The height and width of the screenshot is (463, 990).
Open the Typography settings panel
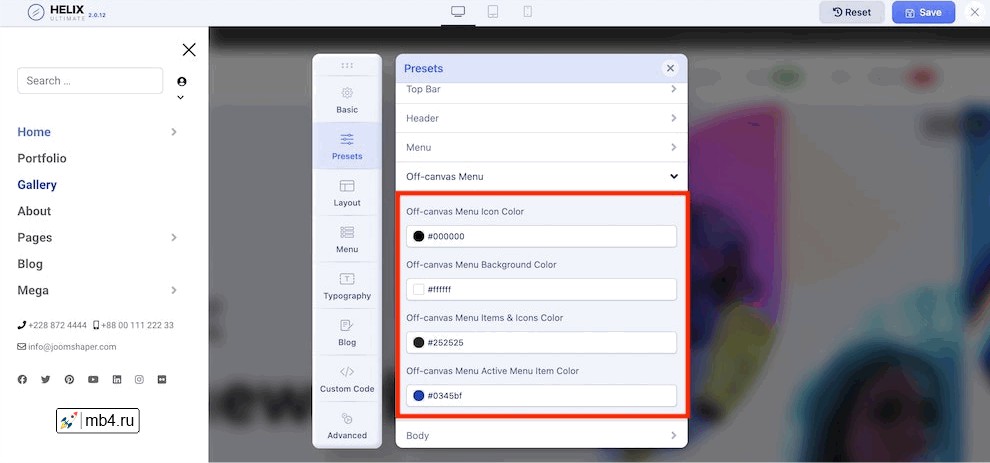pos(347,286)
